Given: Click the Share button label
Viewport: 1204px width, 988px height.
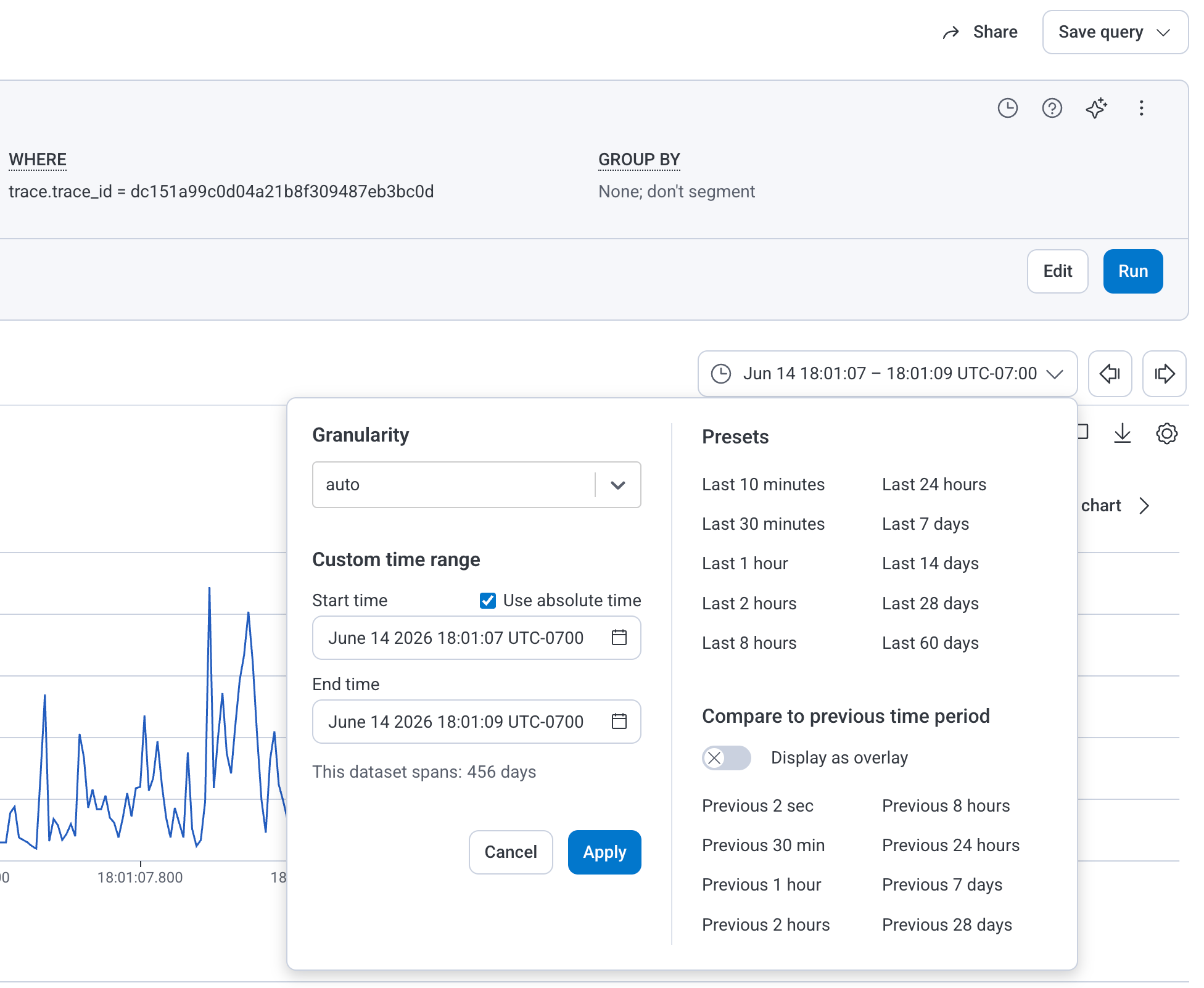Looking at the screenshot, I should 995,32.
